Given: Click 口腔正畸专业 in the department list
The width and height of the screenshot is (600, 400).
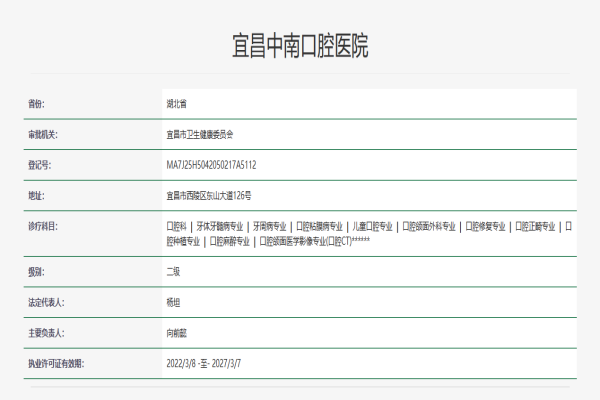Looking at the screenshot, I should 535,227.
